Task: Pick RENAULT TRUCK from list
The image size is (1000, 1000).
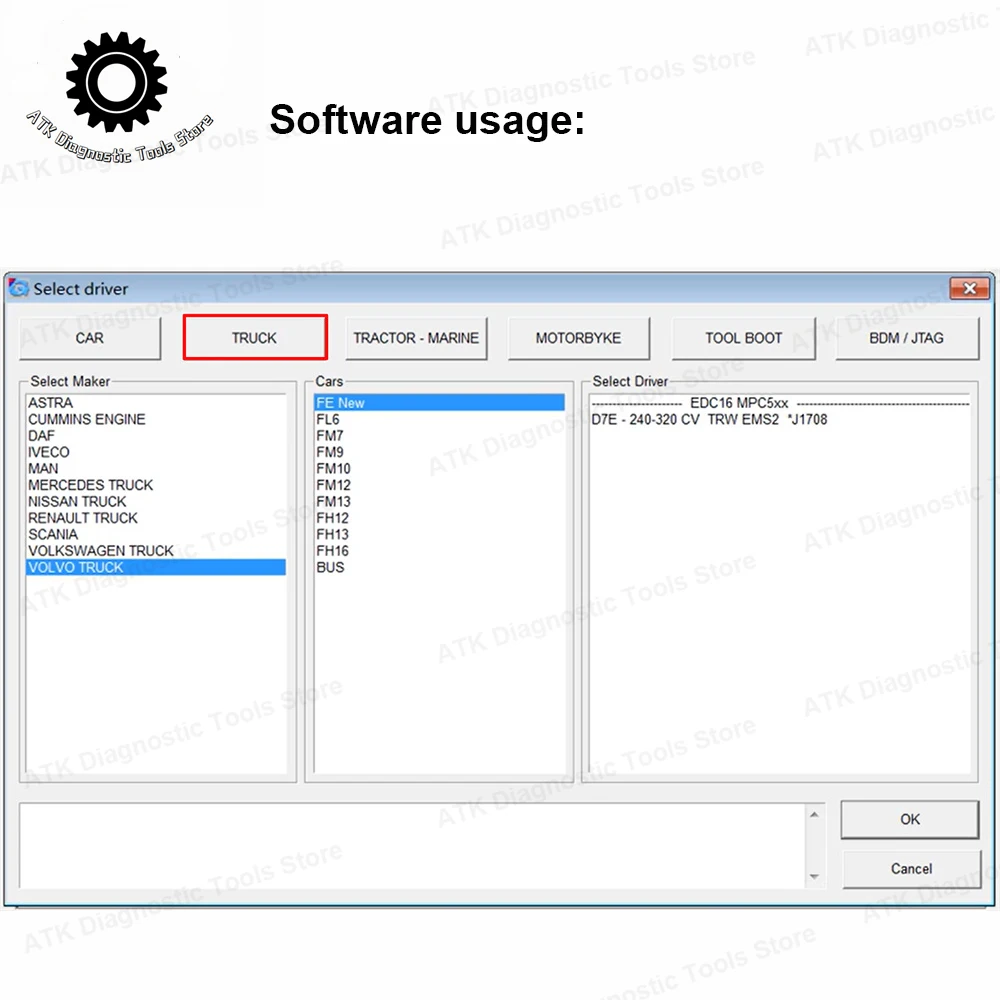Action: tap(156, 518)
